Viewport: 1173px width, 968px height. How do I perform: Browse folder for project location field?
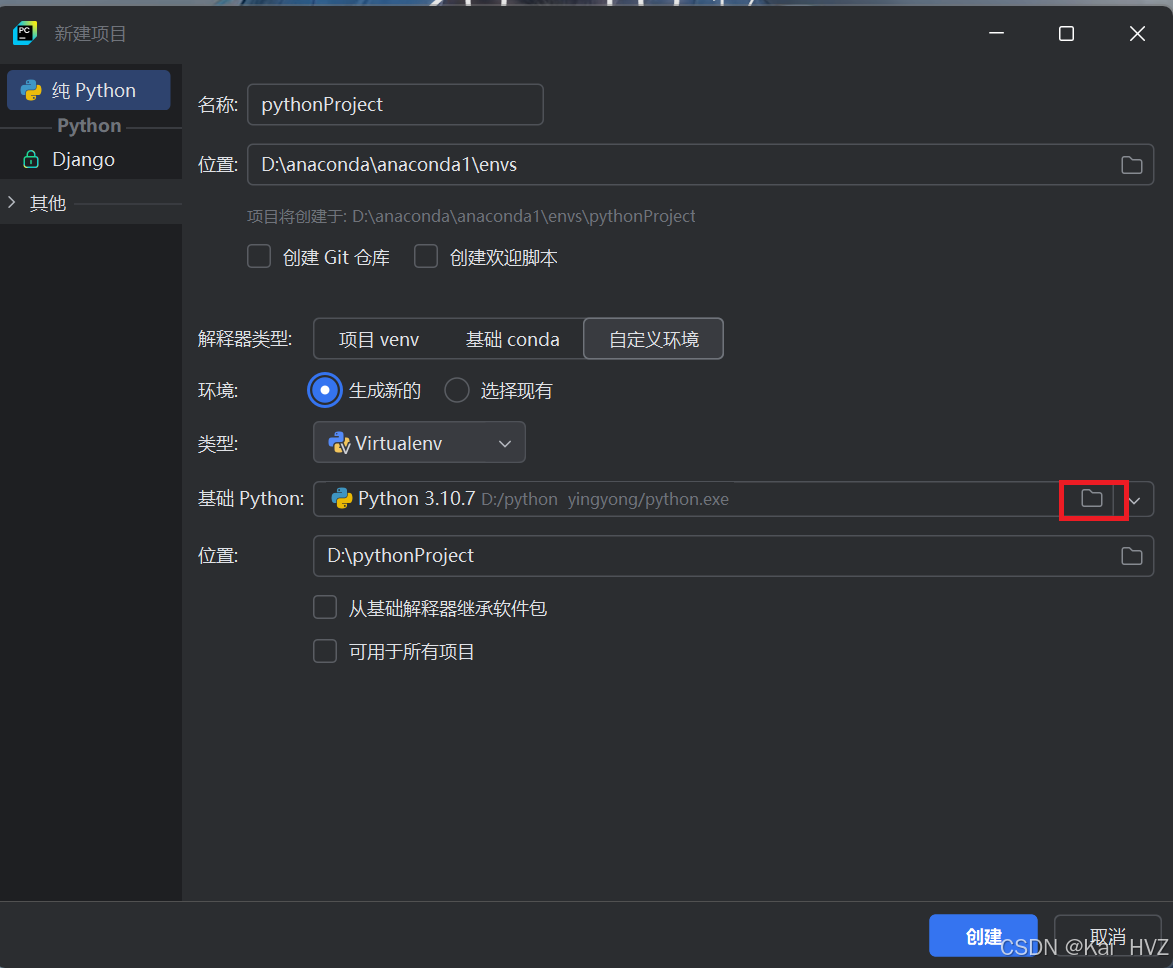[x=1131, y=165]
